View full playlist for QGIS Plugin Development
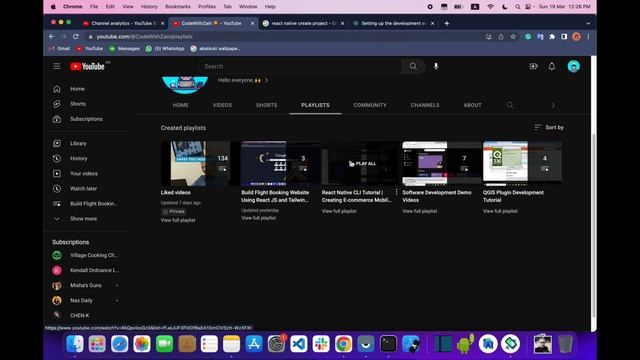 click(500, 211)
